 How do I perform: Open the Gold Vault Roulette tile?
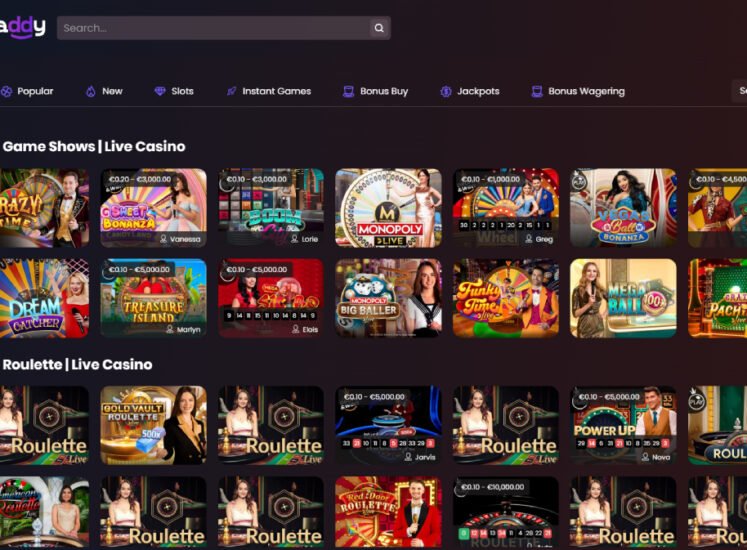click(153, 425)
